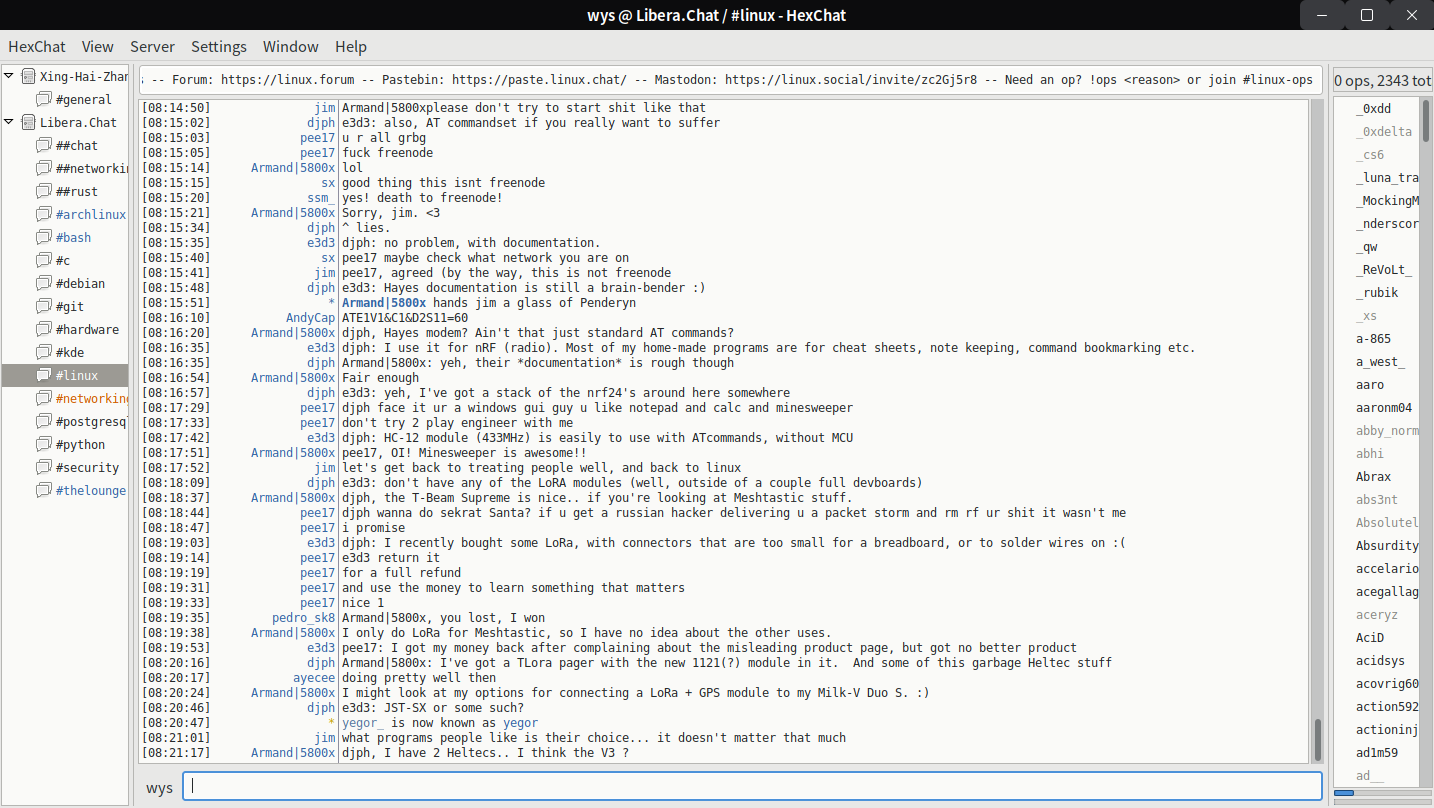The image size is (1434, 808).
Task: Click the AndyCap nickname in the chat
Action: pos(310,318)
